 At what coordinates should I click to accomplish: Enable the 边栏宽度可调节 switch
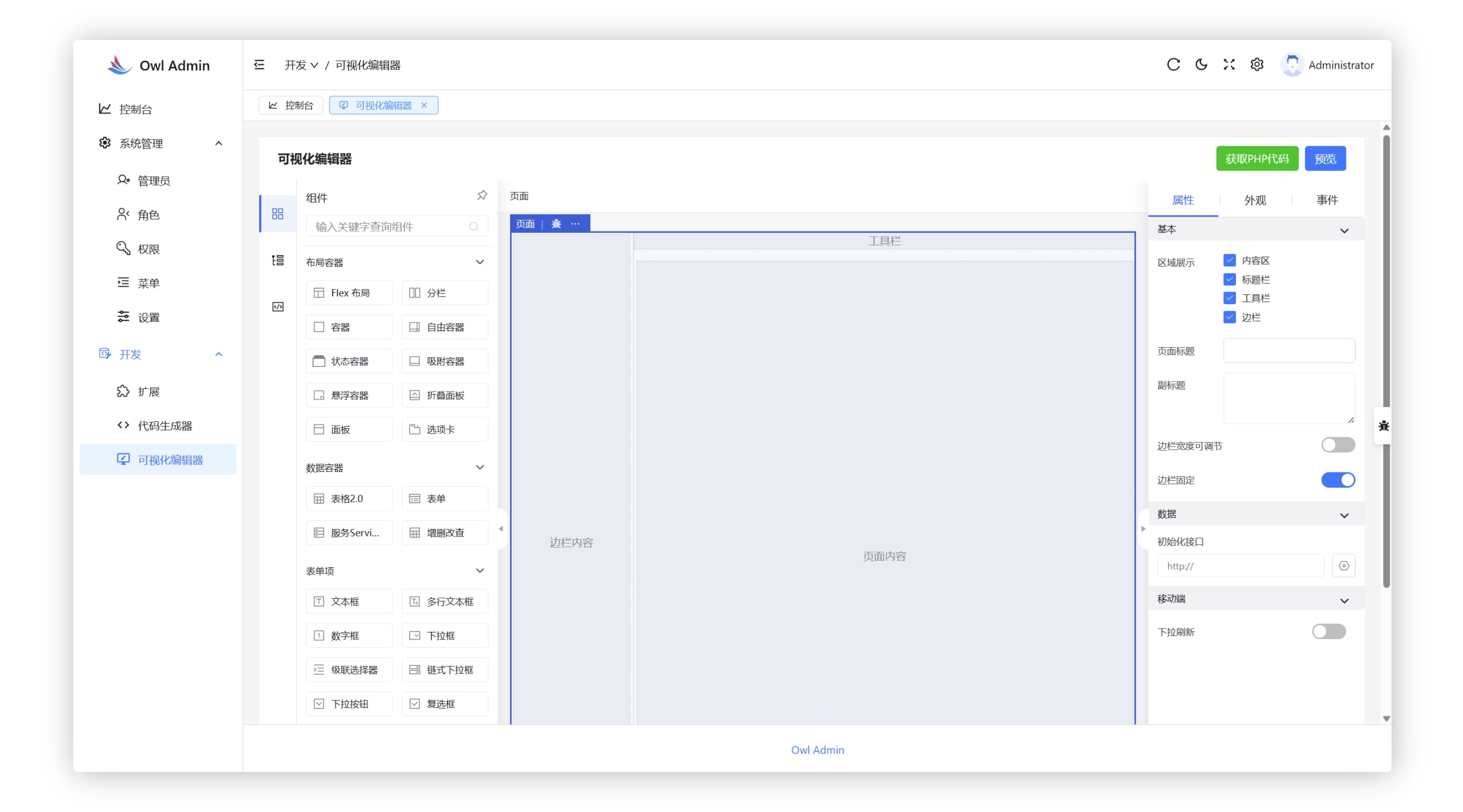[x=1337, y=445]
